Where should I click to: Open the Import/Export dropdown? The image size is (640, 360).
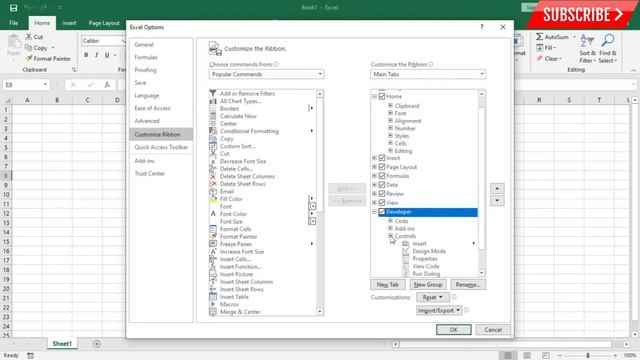(x=439, y=310)
